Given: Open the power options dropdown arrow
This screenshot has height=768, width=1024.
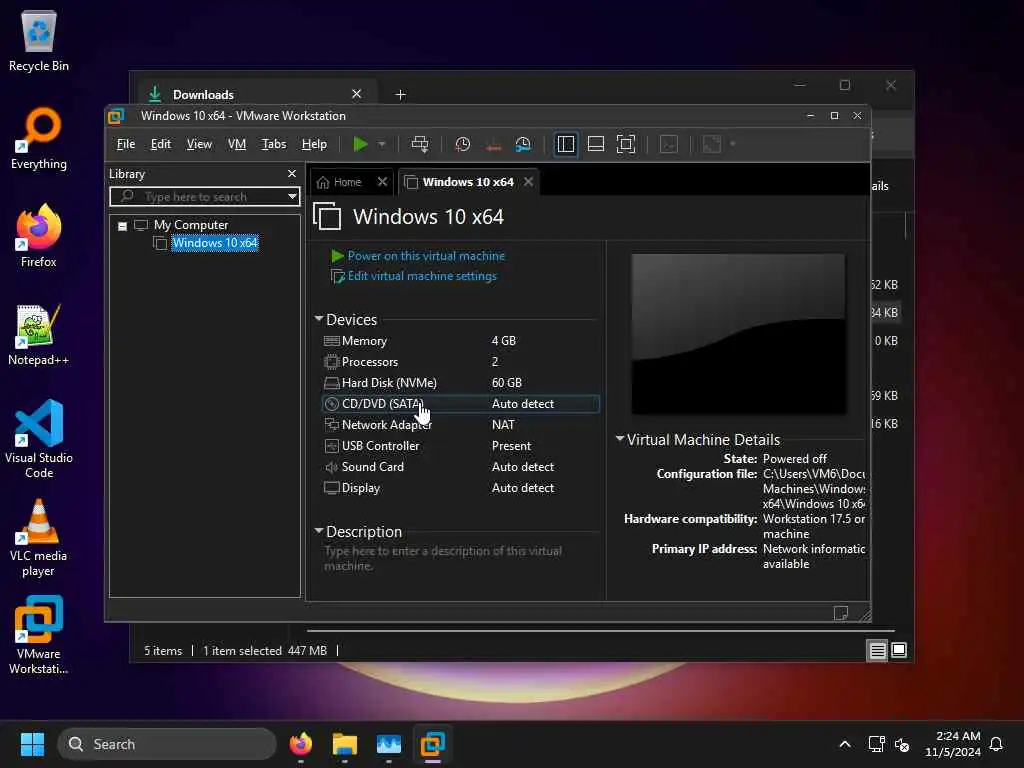Looking at the screenshot, I should coord(382,144).
